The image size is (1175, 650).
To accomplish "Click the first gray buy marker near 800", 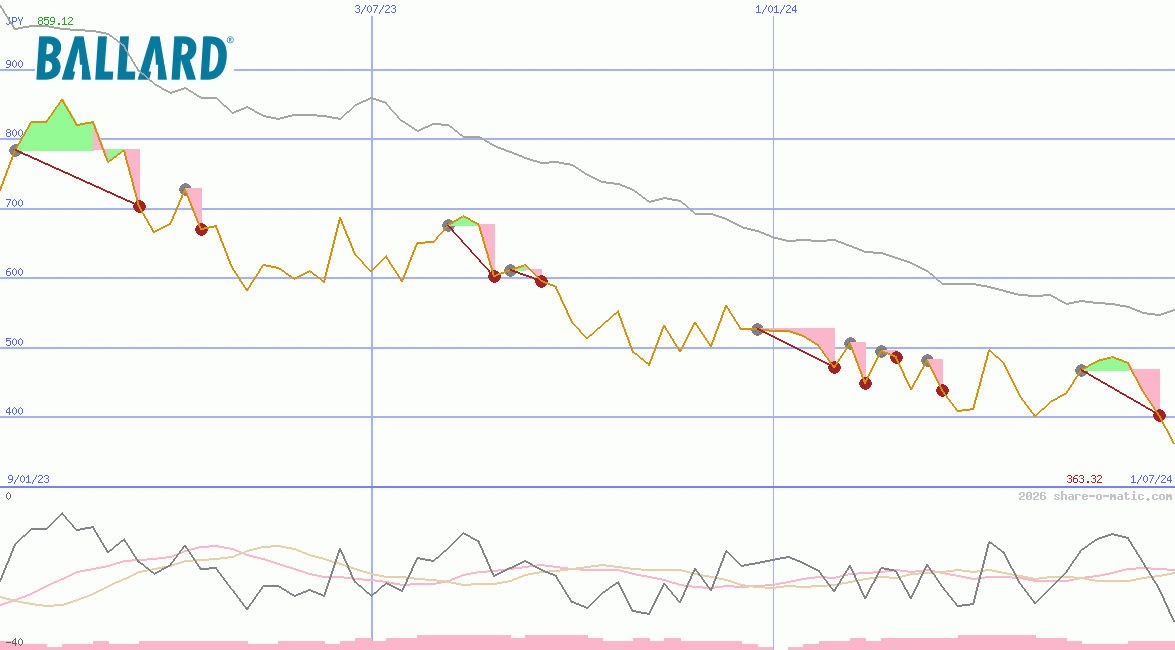I will [15, 151].
